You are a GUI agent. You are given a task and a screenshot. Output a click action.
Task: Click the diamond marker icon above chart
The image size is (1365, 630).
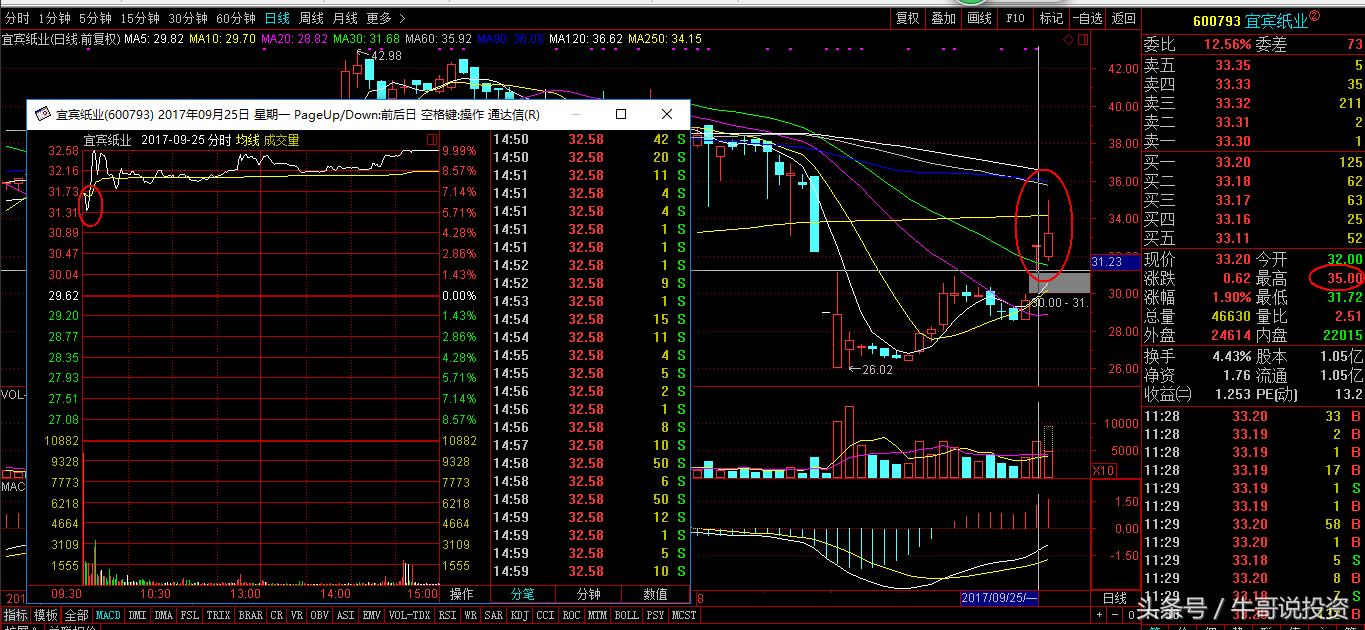(x=1068, y=39)
